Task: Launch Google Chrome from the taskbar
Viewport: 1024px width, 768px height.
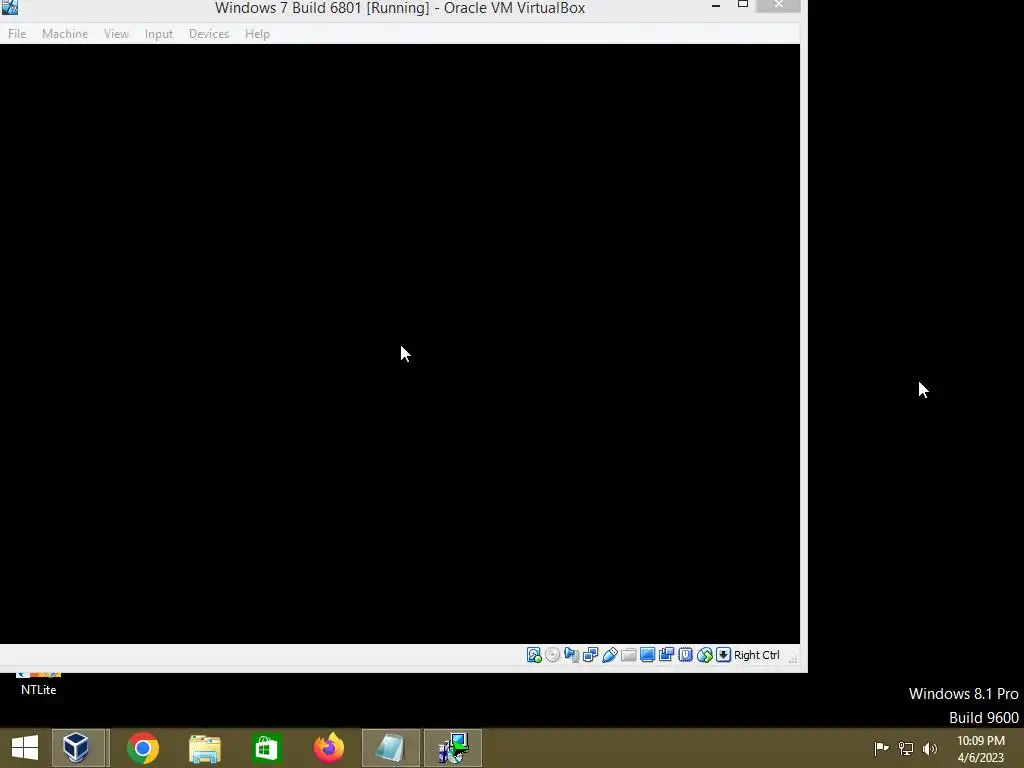Action: 143,748
